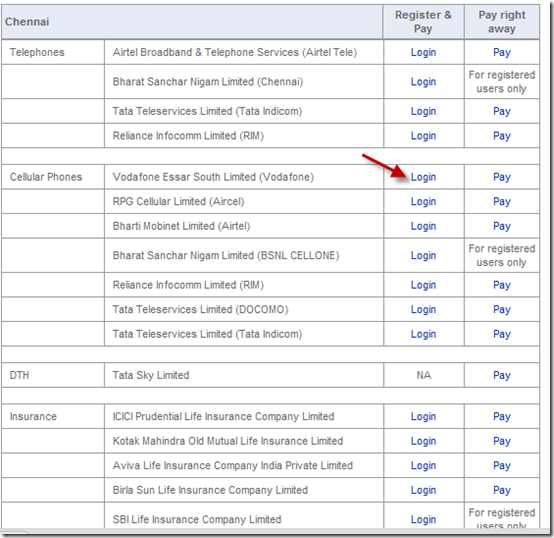Image resolution: width=554 pixels, height=538 pixels.
Task: Click 'For registered users only' in BSNL Chennai row
Action: coord(502,82)
